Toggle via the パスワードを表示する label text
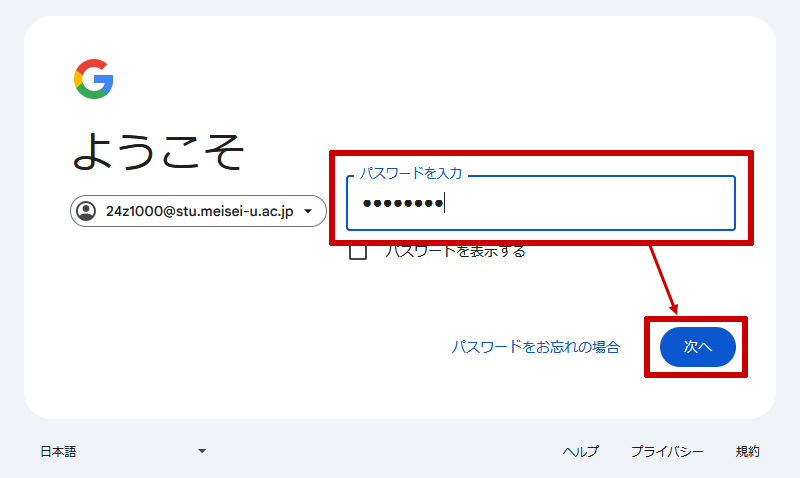The width and height of the screenshot is (800, 478). (x=455, y=251)
